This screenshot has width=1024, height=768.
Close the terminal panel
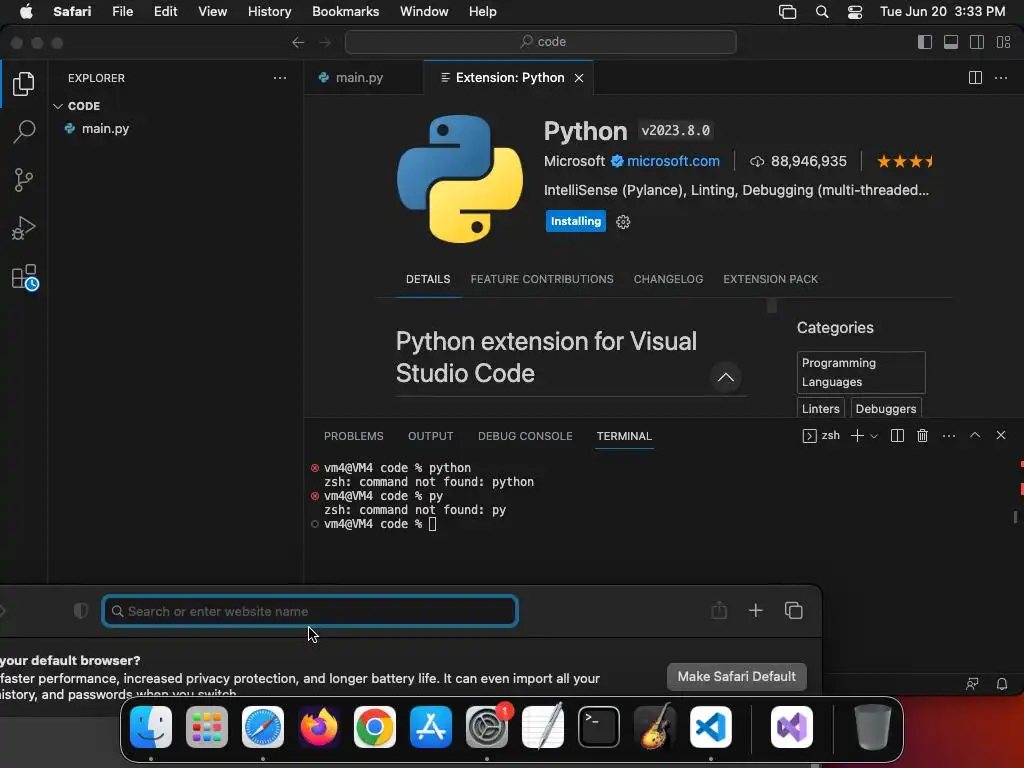pyautogui.click(x=1000, y=435)
